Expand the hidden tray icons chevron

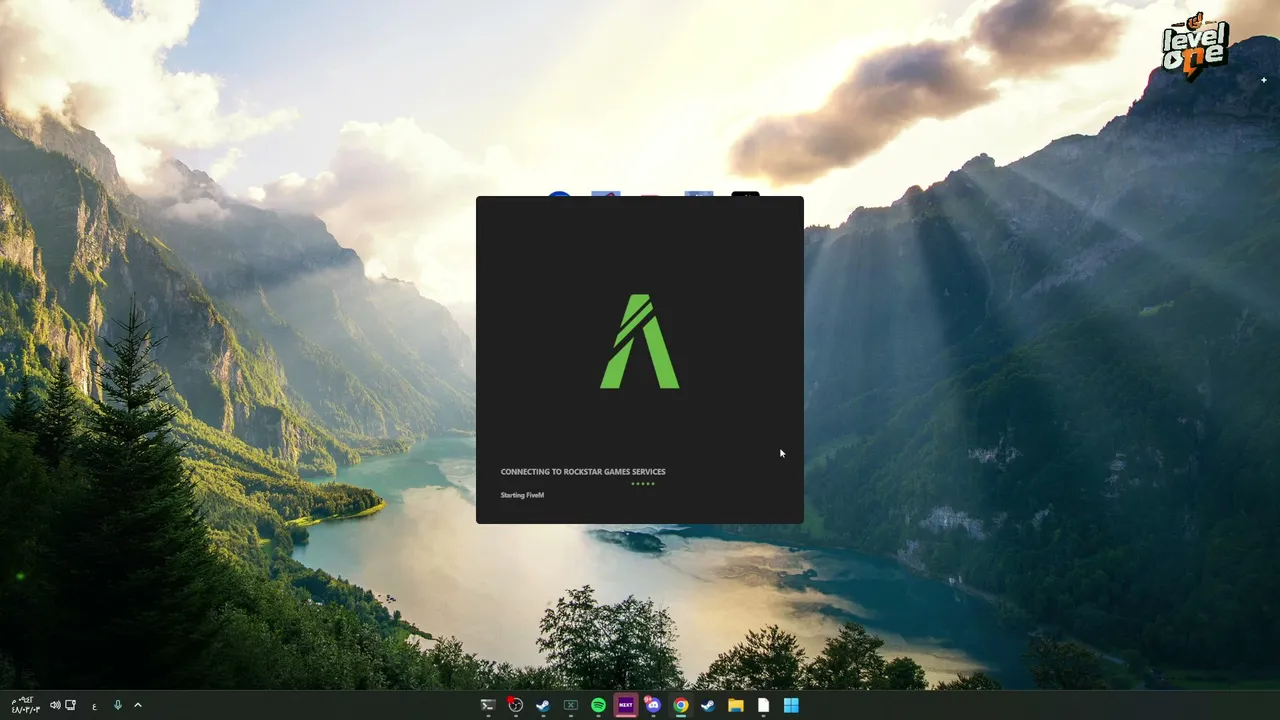coord(138,705)
